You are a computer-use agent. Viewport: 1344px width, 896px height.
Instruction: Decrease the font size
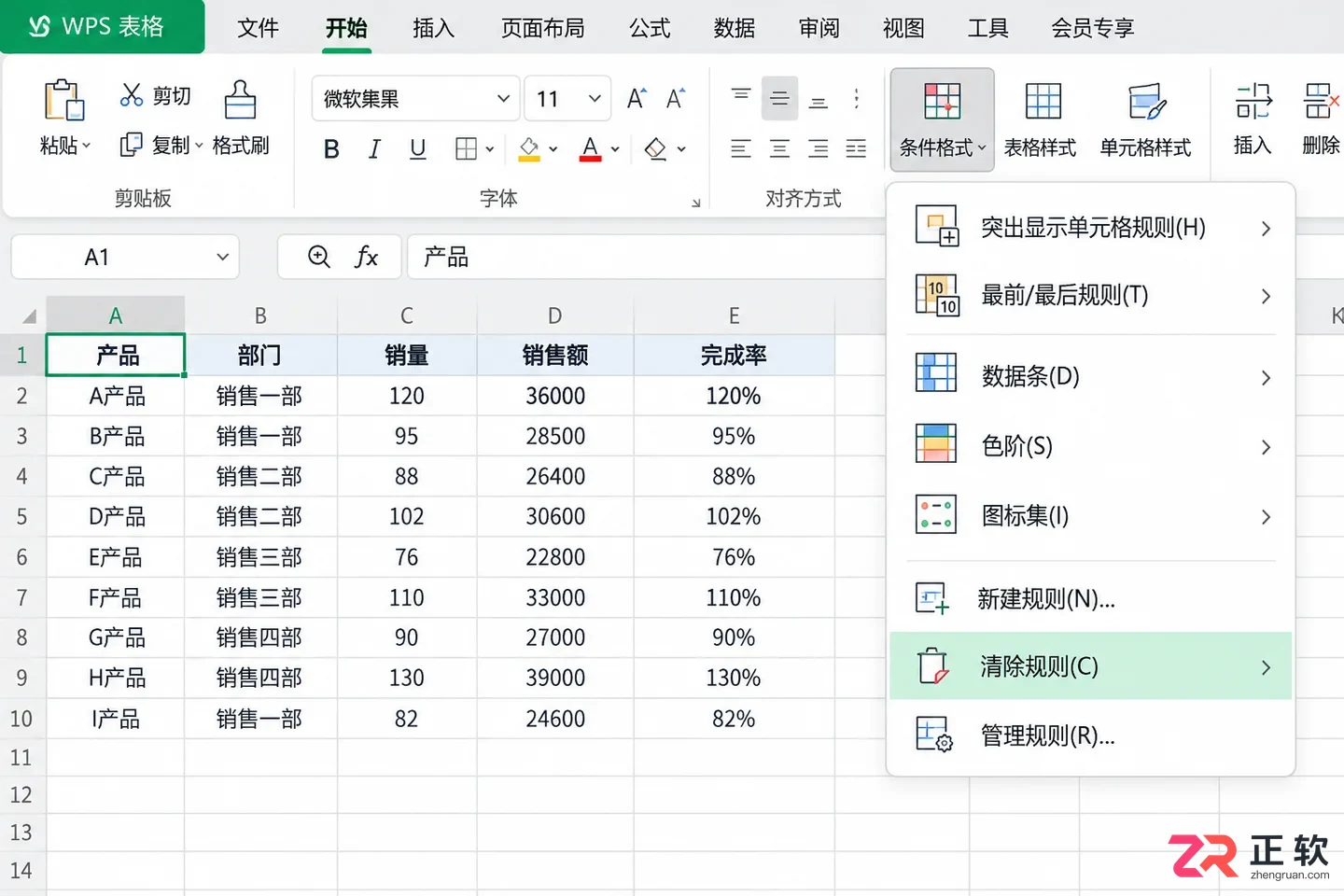click(x=676, y=99)
